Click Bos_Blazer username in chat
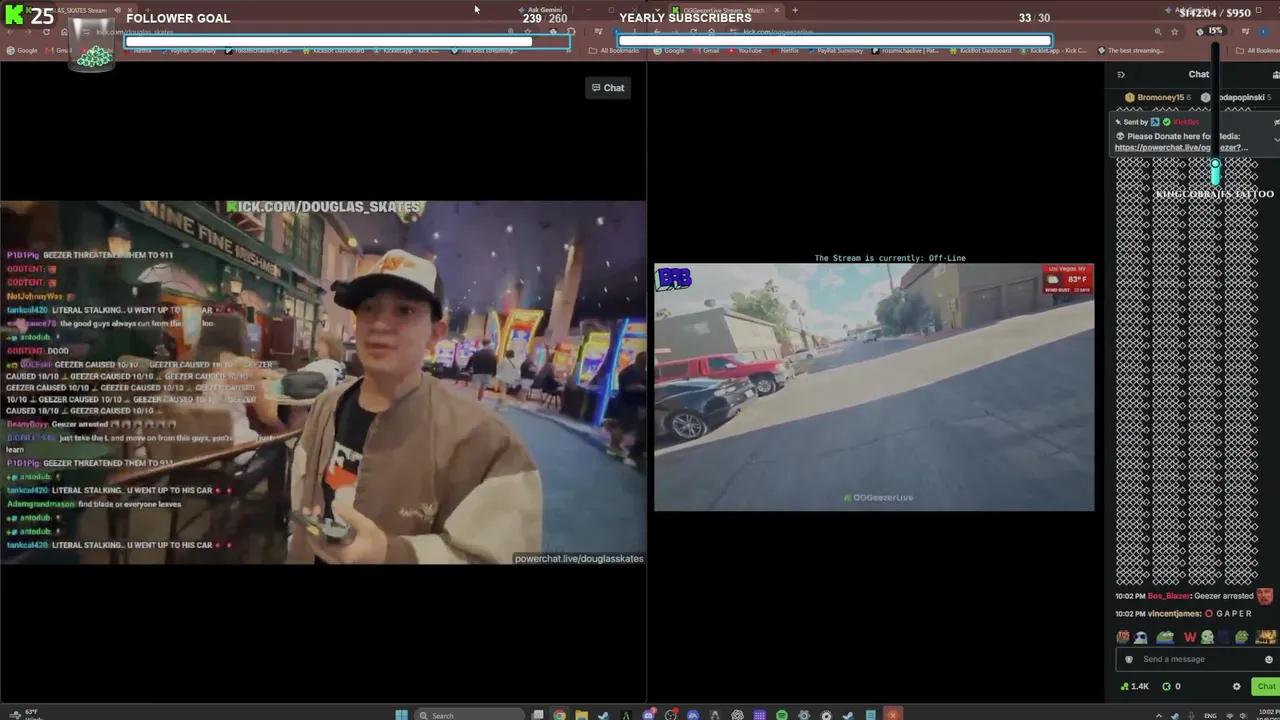Image resolution: width=1280 pixels, height=720 pixels. [1169, 596]
